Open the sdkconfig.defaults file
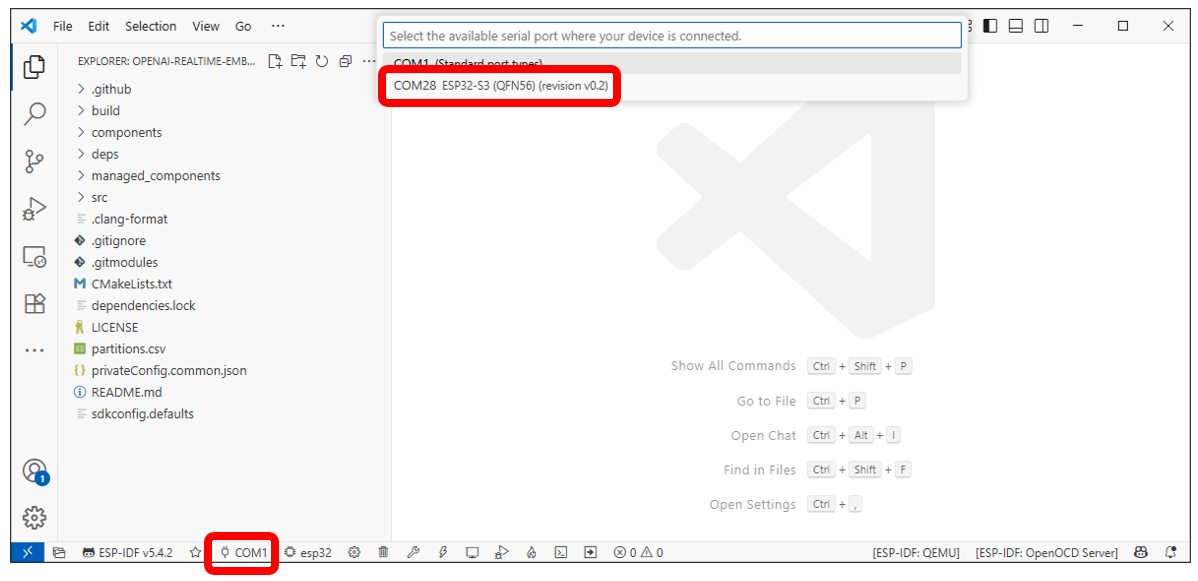This screenshot has height=581, width=1198. point(225,414)
